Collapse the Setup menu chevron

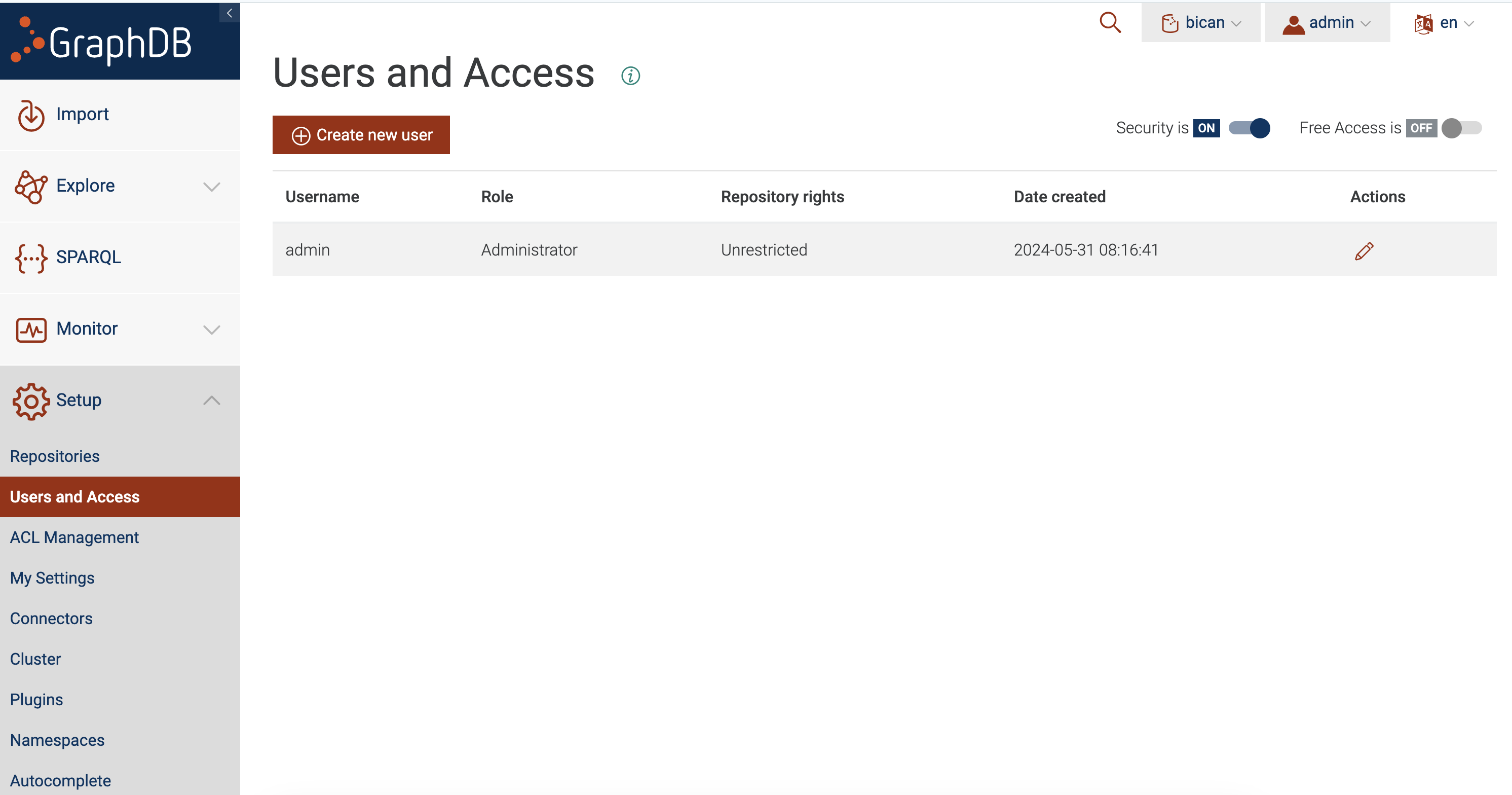212,401
